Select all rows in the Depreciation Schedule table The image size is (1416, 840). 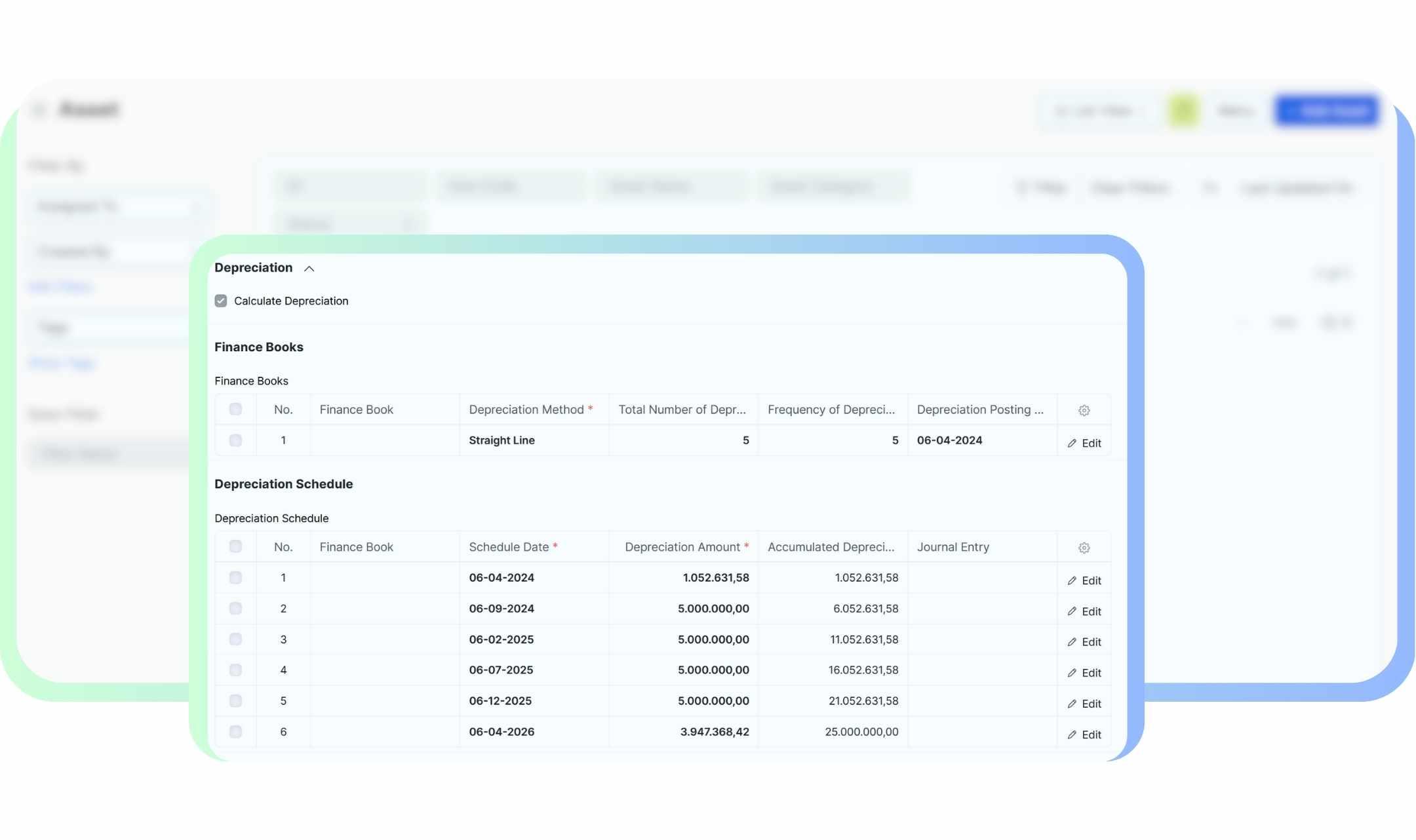coord(235,546)
